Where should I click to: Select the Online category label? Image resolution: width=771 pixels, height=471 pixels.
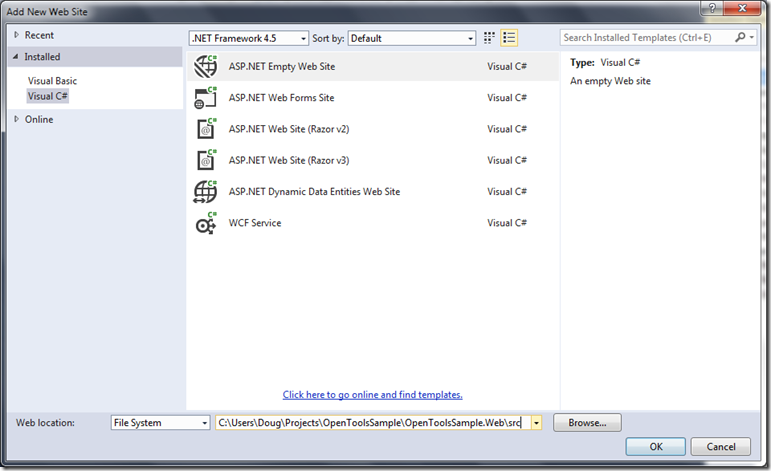(39, 119)
